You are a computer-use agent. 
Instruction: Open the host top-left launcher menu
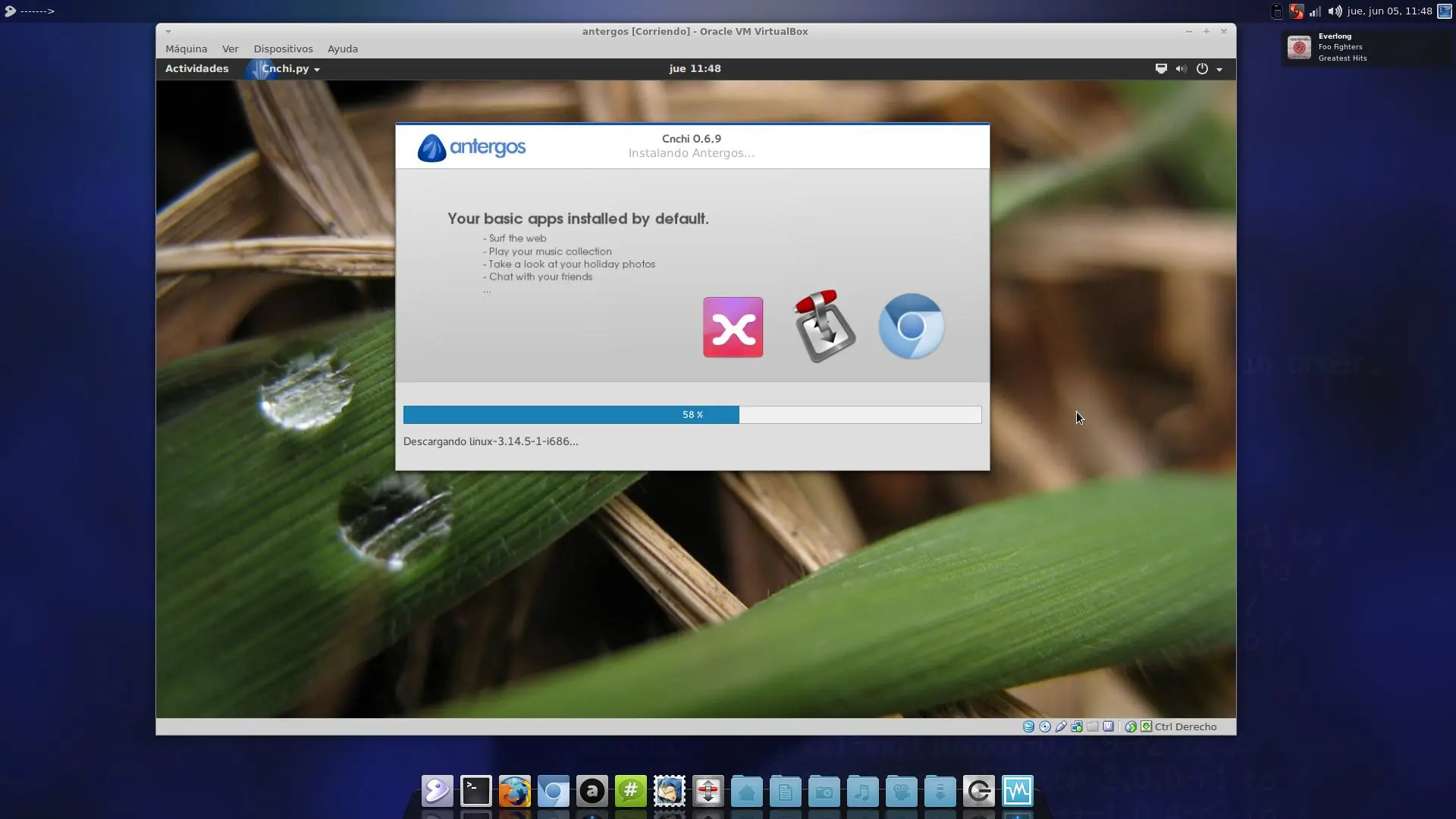(10, 11)
